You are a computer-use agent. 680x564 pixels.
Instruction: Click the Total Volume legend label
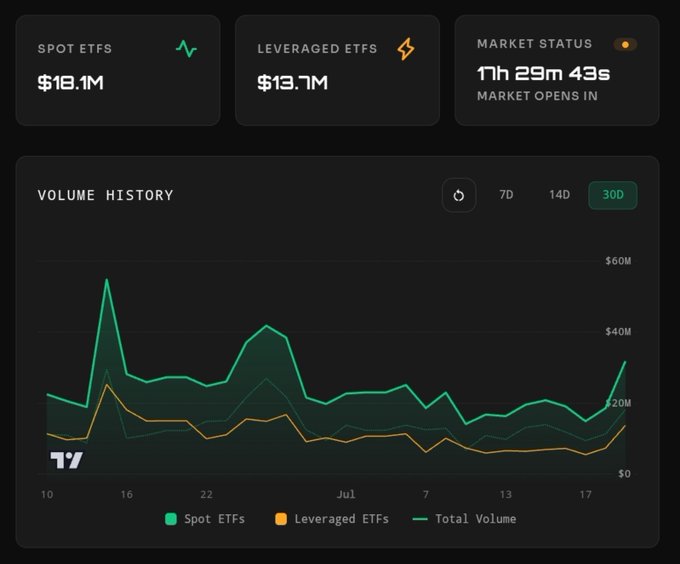(476, 519)
